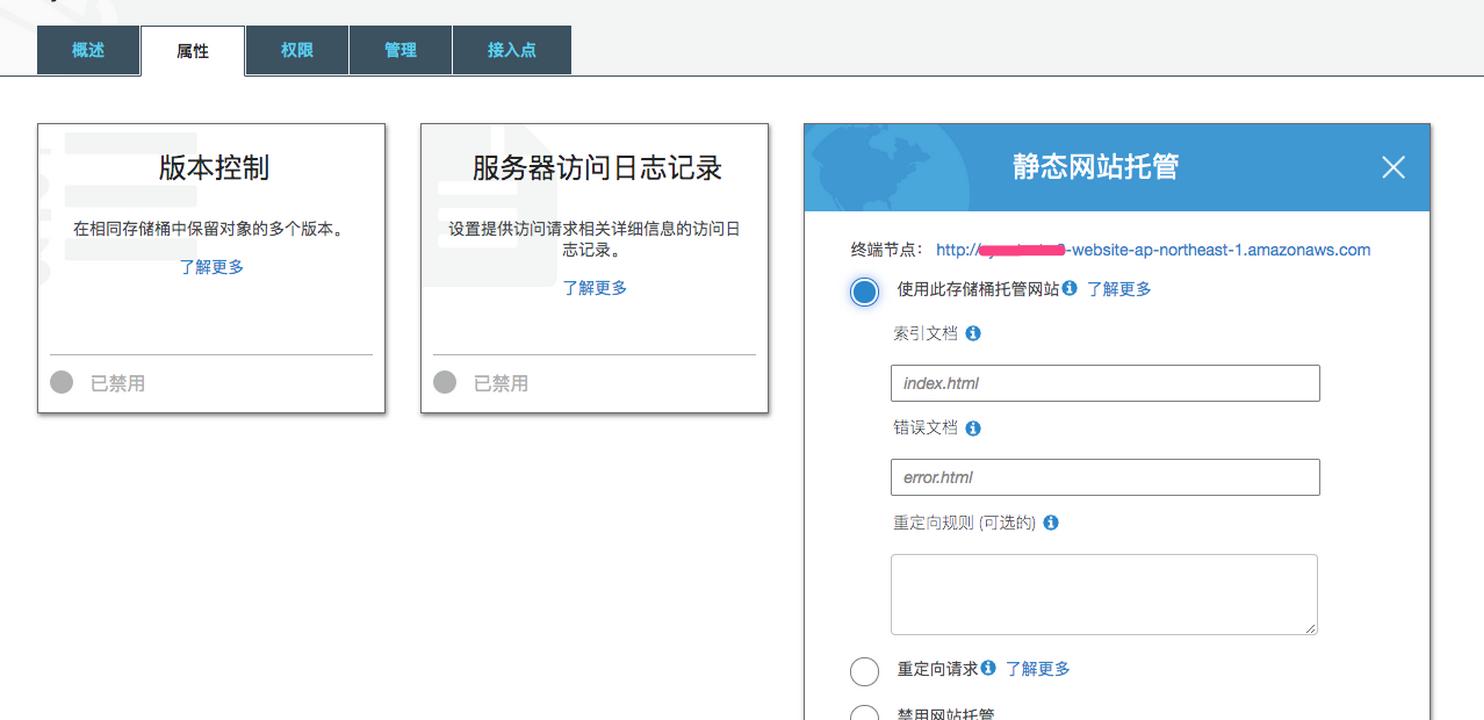Select the 禁用网站托管 radio button
This screenshot has width=1484, height=720.
pos(864,713)
